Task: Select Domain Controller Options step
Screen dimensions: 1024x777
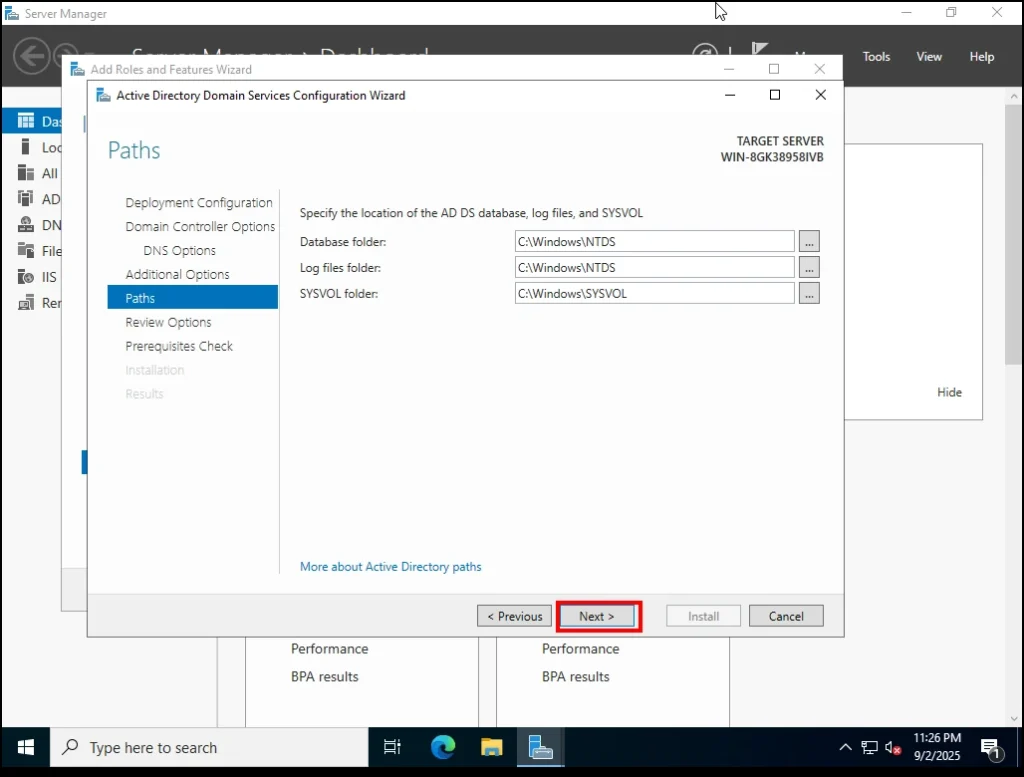Action: pos(200,227)
